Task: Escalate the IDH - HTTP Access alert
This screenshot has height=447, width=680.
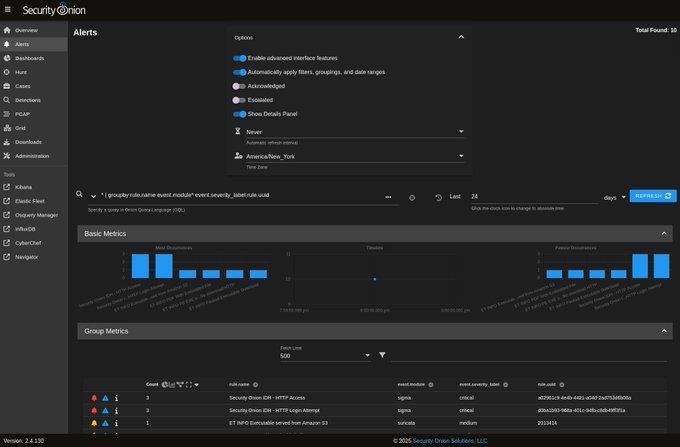Action: click(x=105, y=398)
